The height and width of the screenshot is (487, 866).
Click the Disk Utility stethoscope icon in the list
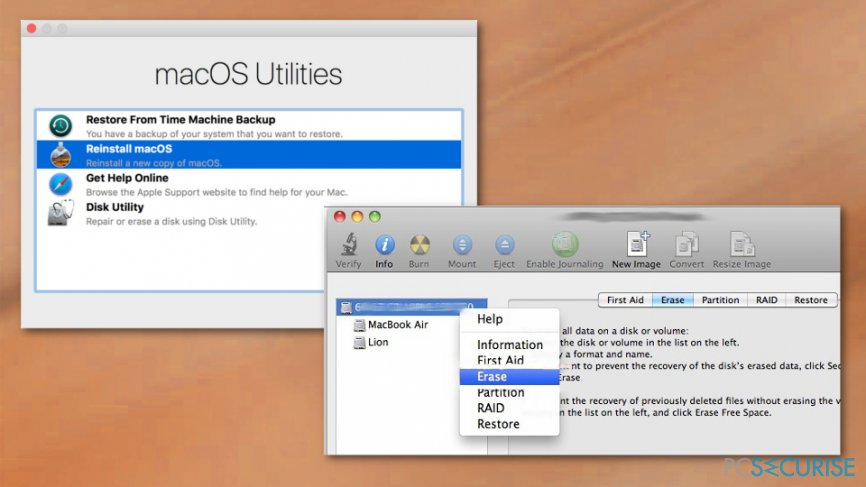(x=60, y=213)
